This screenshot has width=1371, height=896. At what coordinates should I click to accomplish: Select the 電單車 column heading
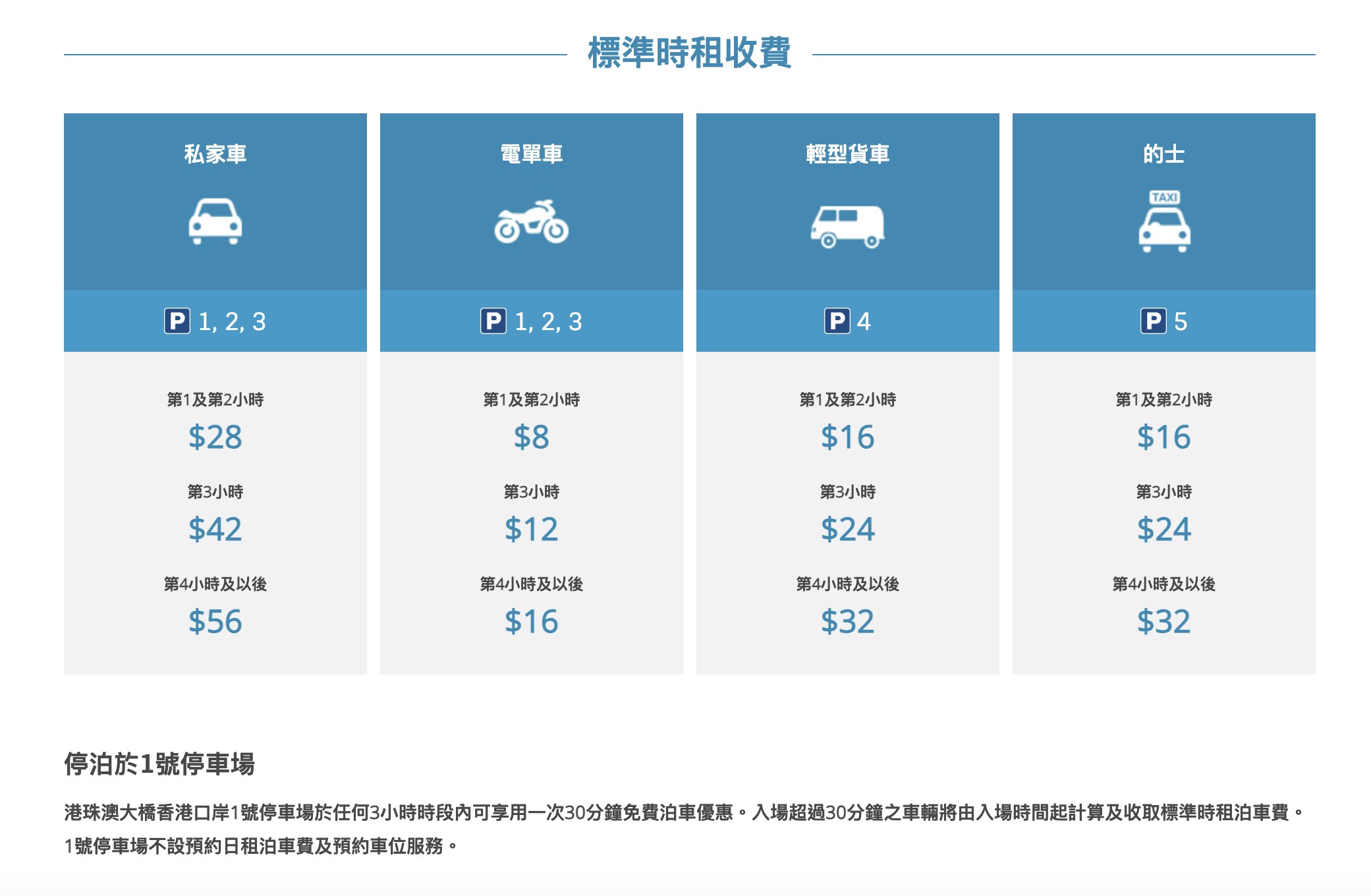[x=532, y=154]
